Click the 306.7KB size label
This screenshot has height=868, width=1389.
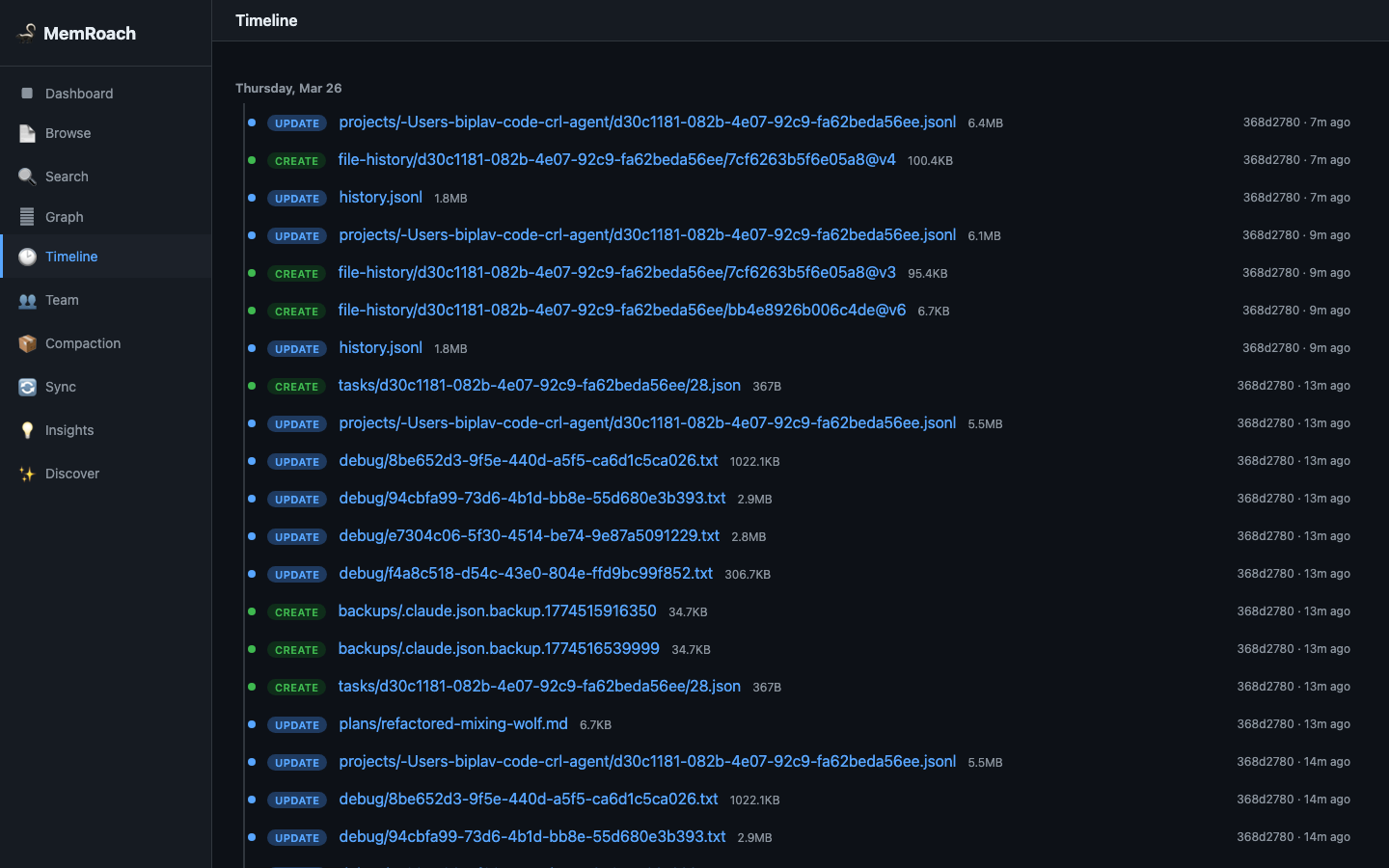tap(748, 575)
